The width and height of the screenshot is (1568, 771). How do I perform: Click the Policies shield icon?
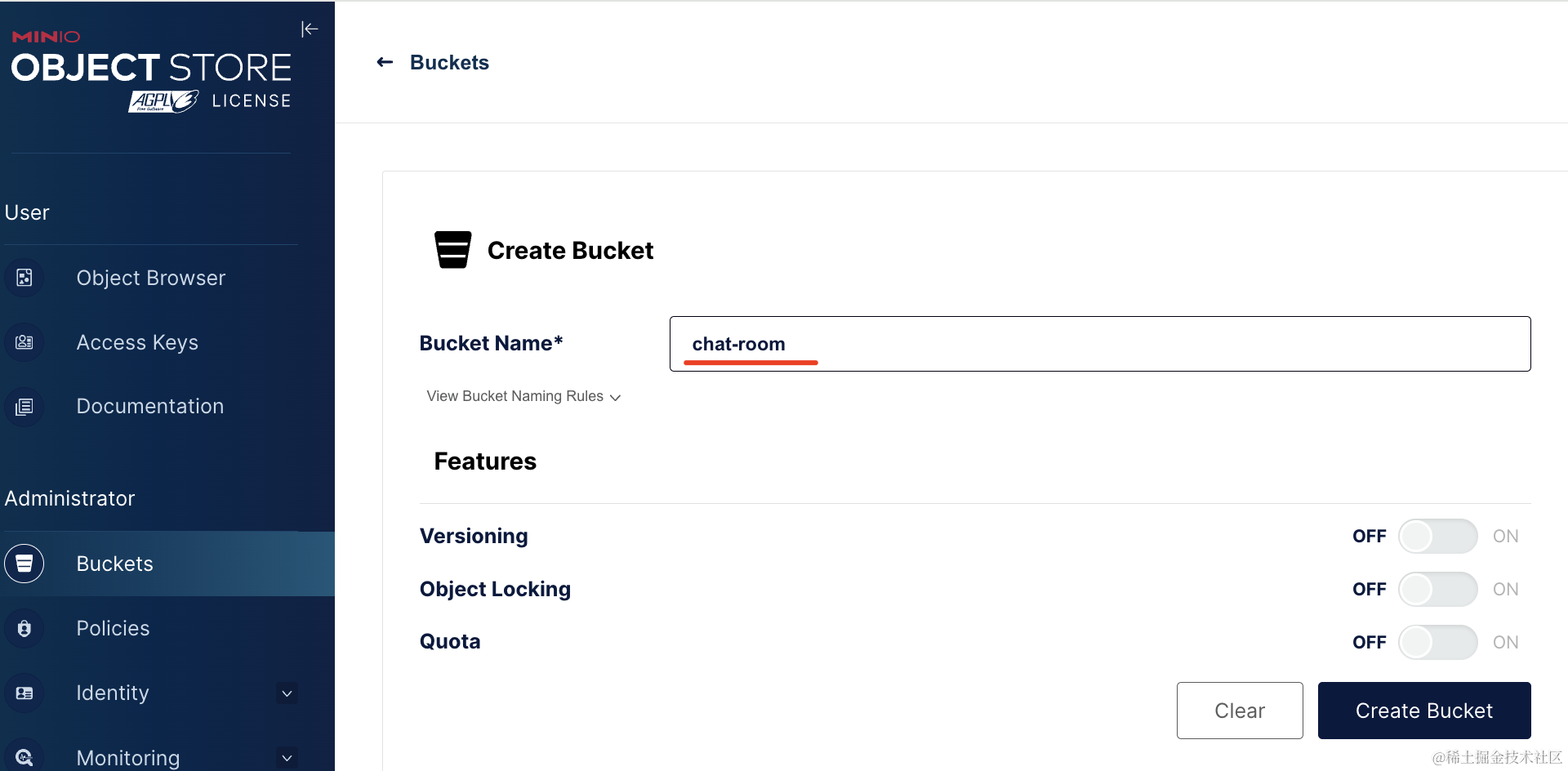point(24,628)
